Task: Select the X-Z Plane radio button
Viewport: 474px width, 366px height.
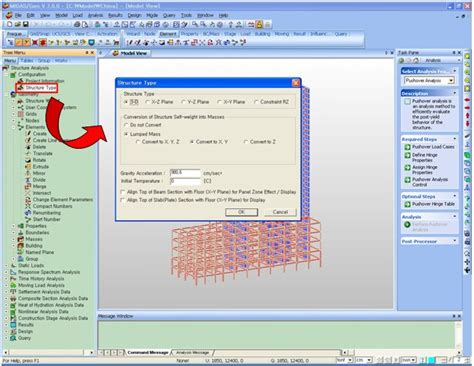Action: tap(147, 102)
